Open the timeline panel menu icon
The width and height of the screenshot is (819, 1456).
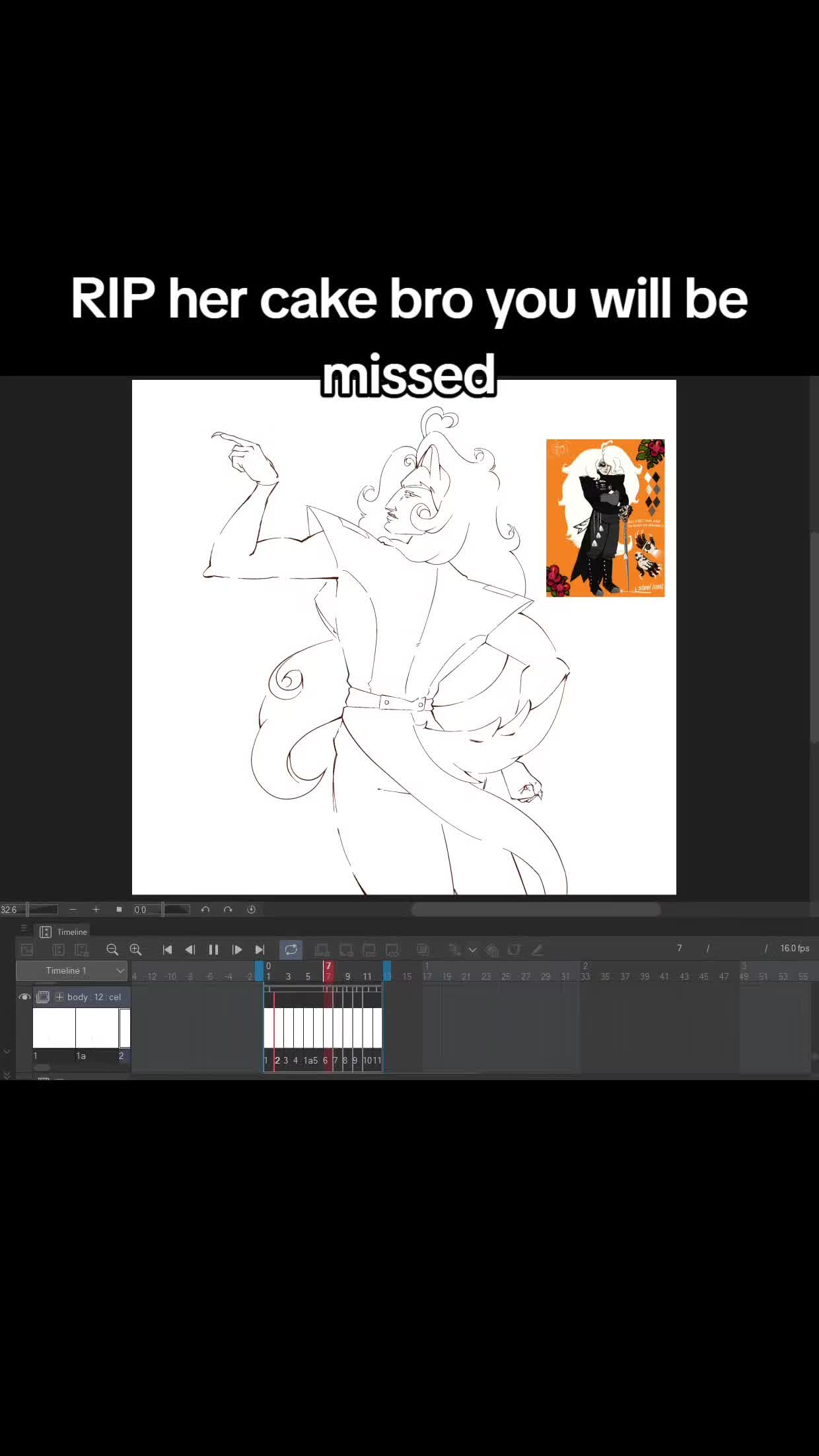pyautogui.click(x=24, y=928)
